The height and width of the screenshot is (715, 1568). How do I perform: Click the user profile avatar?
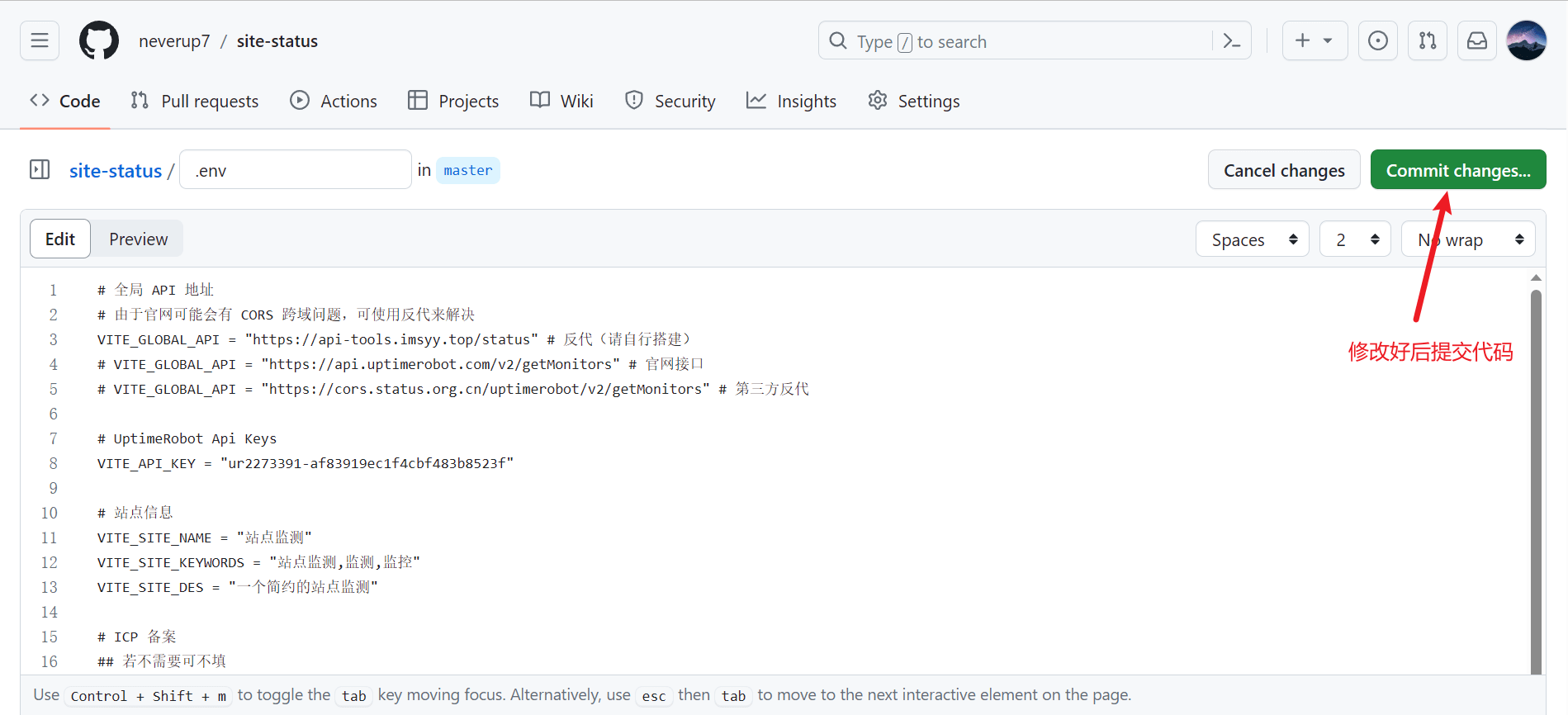[1526, 40]
